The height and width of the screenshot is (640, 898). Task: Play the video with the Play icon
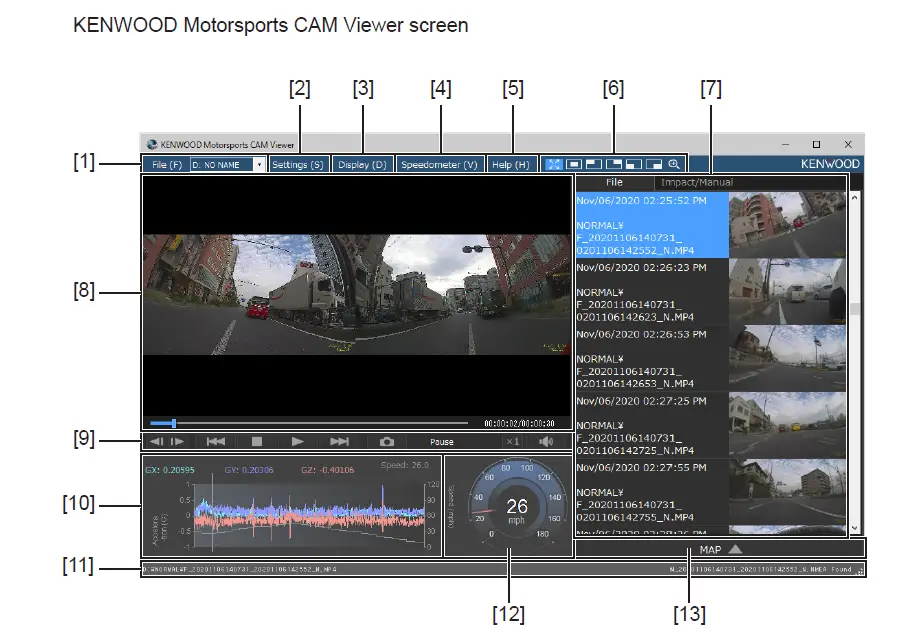297,441
